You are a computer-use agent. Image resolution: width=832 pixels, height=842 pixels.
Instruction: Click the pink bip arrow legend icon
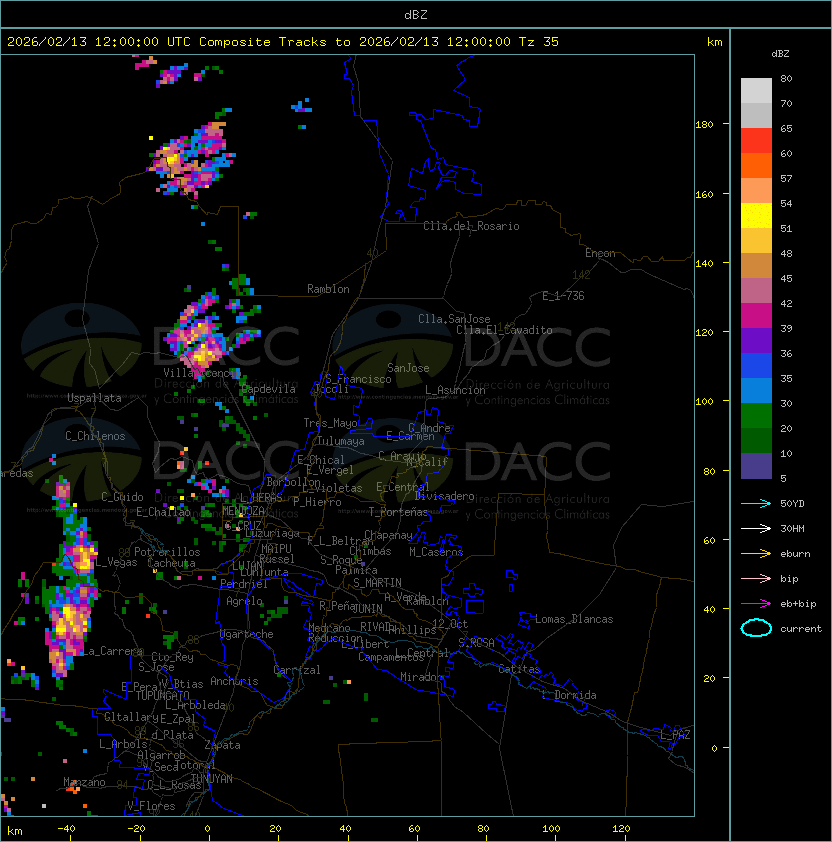(756, 578)
